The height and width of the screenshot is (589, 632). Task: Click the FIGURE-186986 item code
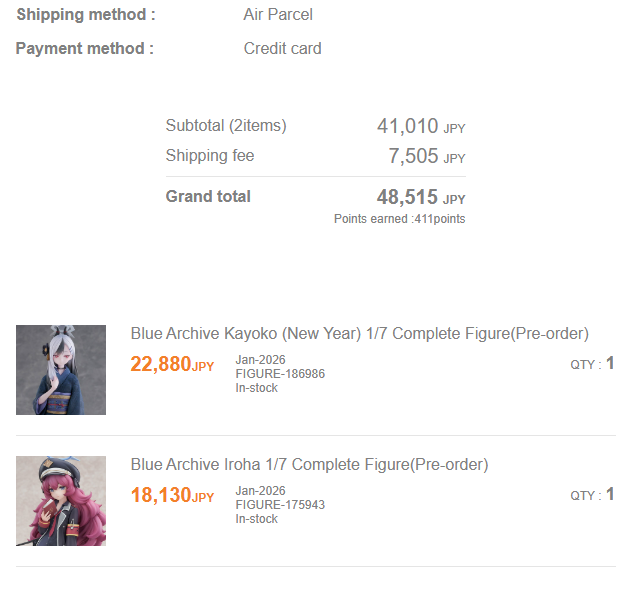(280, 374)
